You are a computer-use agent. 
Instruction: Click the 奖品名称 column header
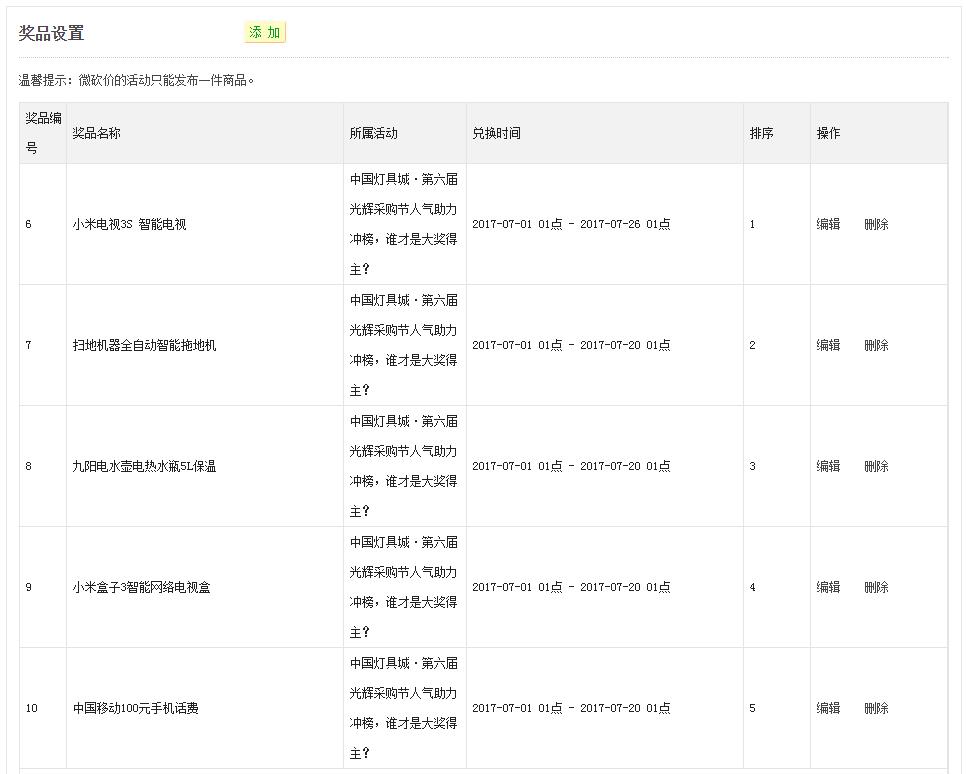click(96, 133)
